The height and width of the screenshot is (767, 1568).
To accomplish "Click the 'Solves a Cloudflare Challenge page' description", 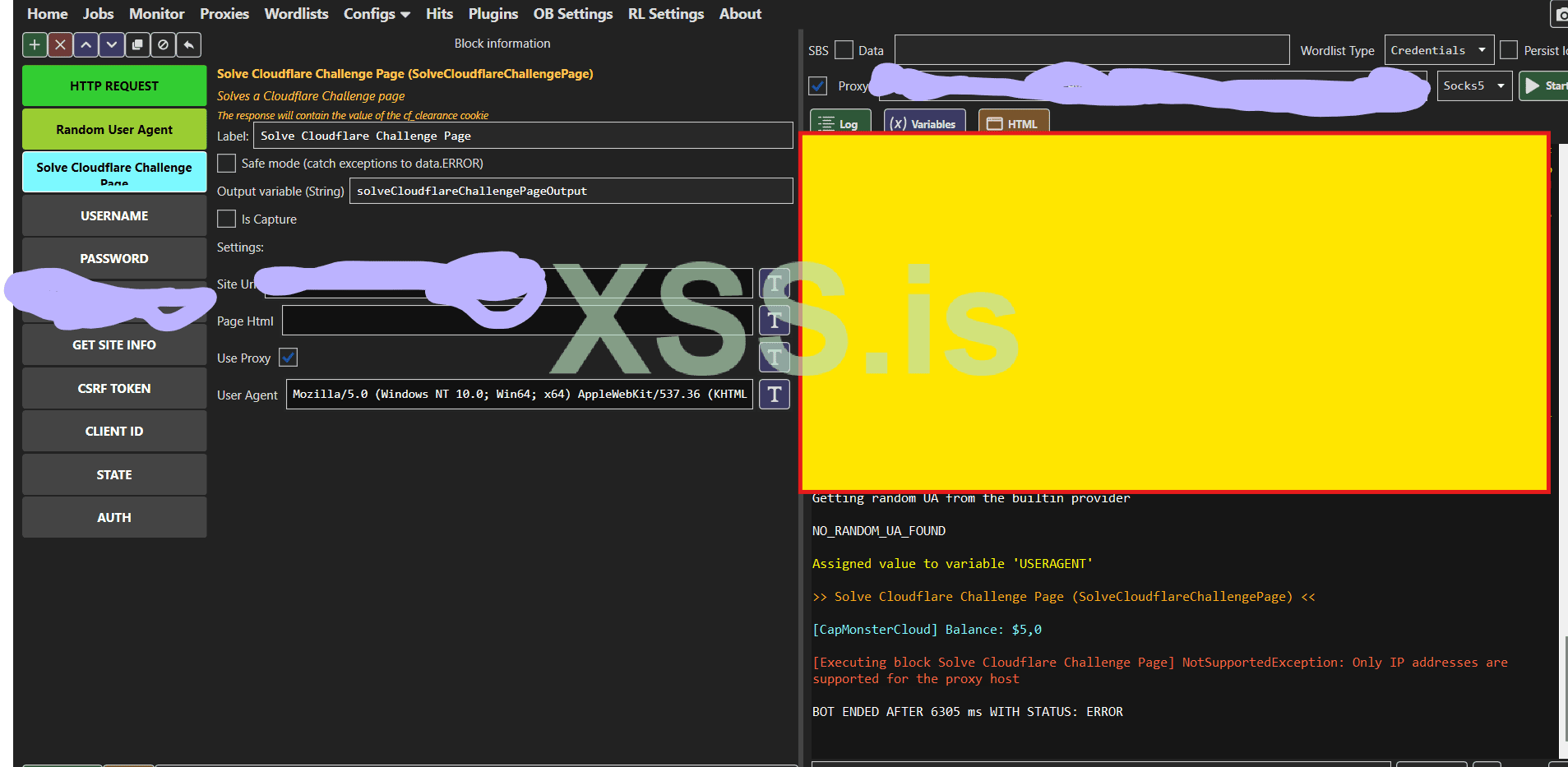I will click(311, 96).
